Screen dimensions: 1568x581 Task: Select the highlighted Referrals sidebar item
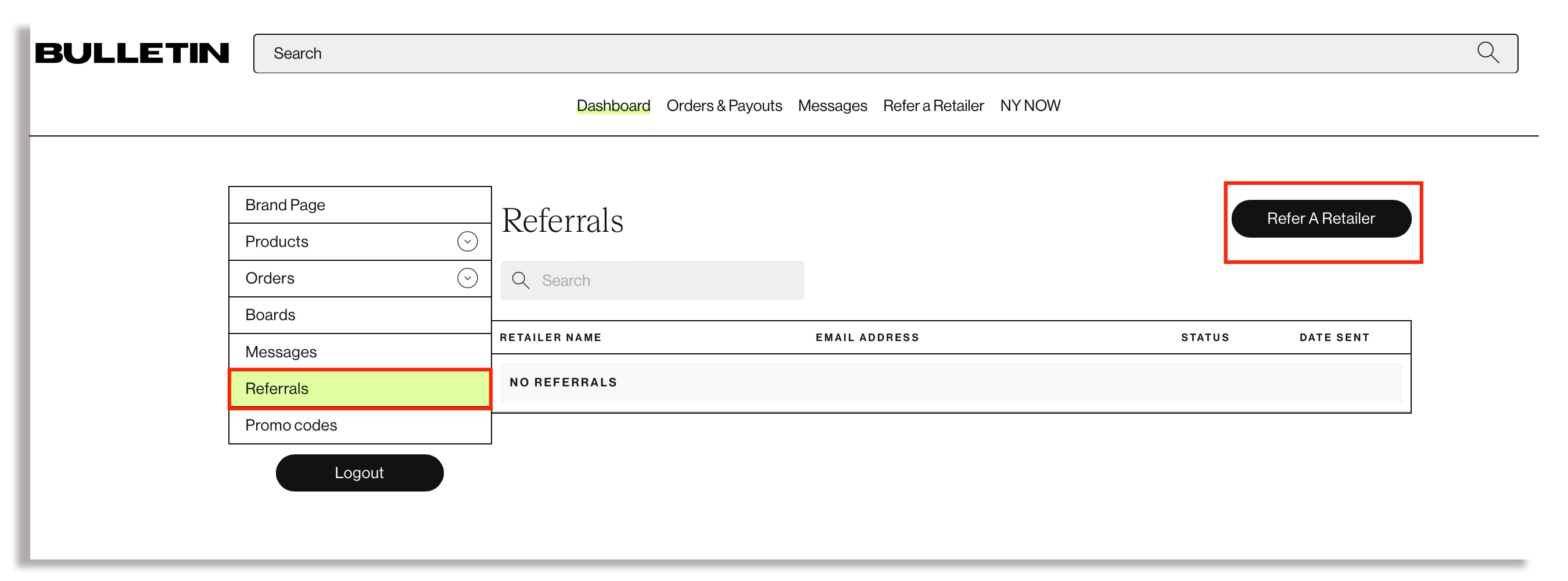click(x=277, y=389)
